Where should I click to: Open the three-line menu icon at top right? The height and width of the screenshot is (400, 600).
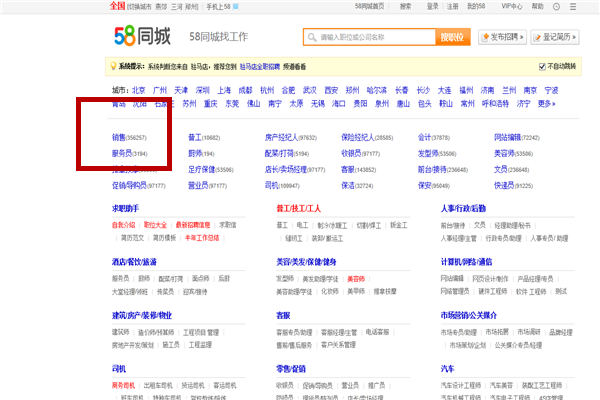(573, 7)
